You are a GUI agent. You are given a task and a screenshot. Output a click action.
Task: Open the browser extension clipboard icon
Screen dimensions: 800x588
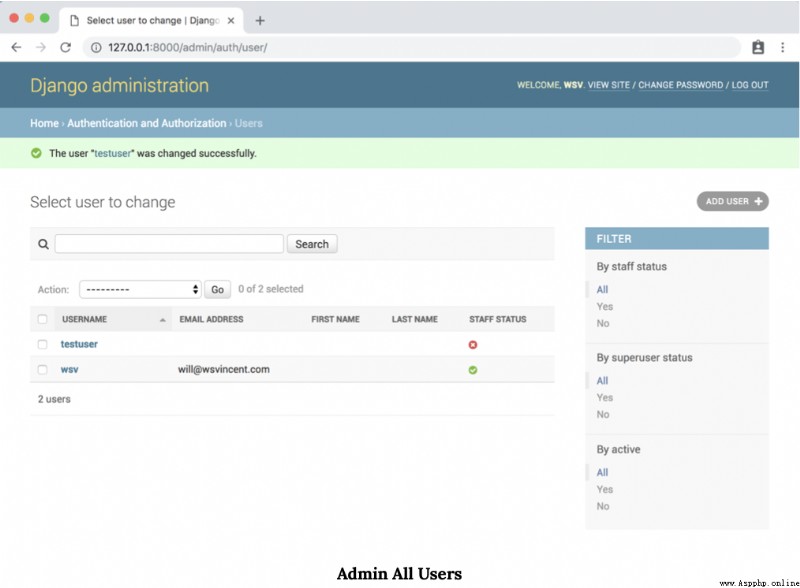[758, 47]
